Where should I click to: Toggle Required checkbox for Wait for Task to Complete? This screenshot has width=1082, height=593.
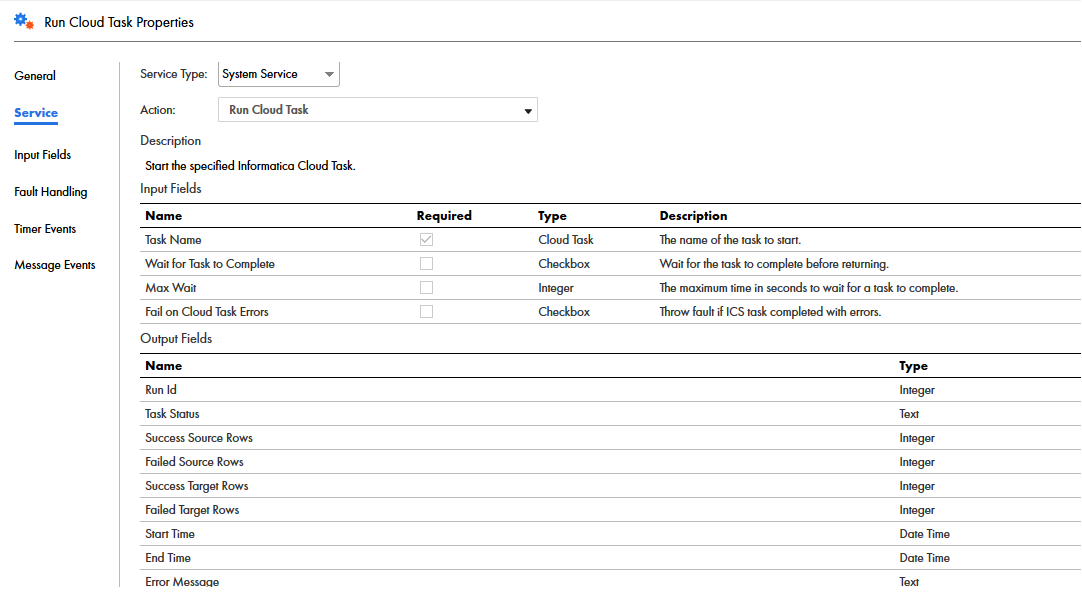(x=426, y=264)
